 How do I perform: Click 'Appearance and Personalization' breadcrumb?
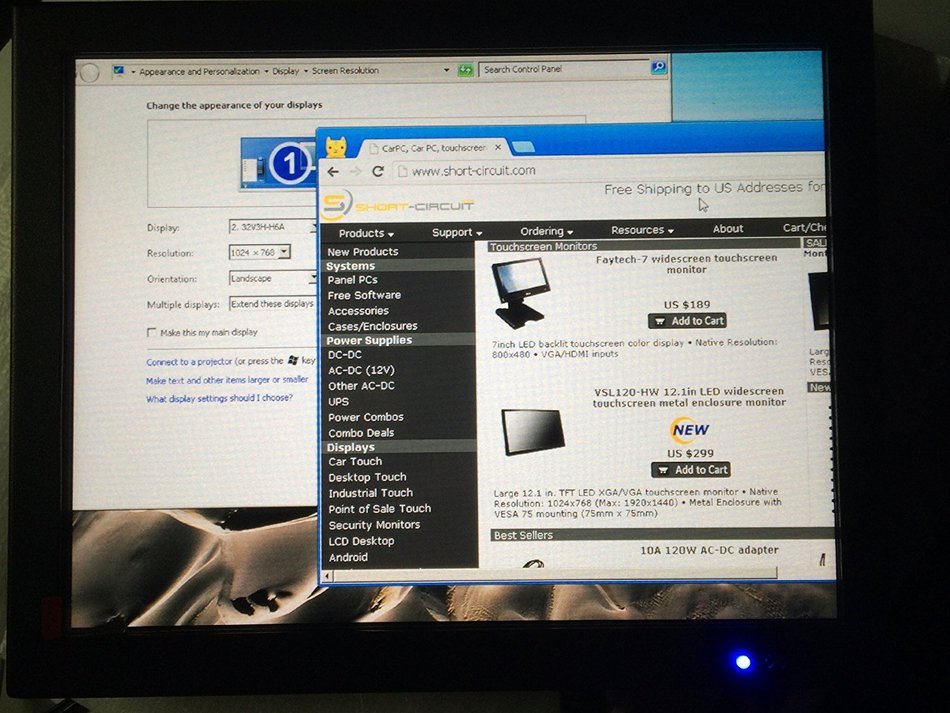[199, 71]
